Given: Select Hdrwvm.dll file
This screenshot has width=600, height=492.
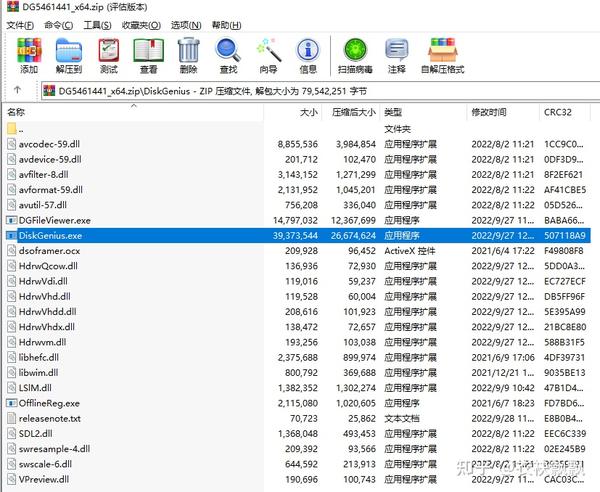Looking at the screenshot, I should point(42,342).
